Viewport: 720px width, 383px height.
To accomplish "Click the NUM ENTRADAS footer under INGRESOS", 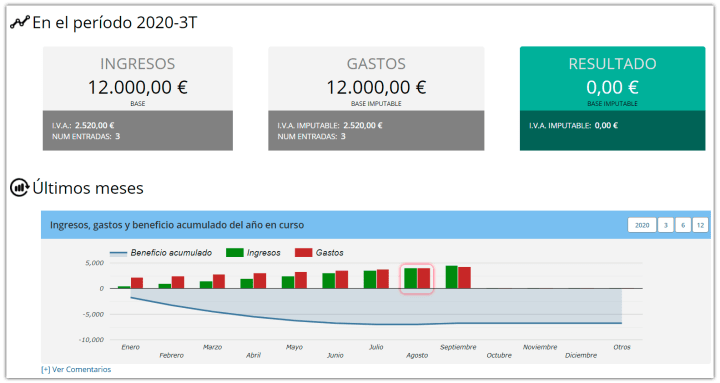I will [x=86, y=136].
